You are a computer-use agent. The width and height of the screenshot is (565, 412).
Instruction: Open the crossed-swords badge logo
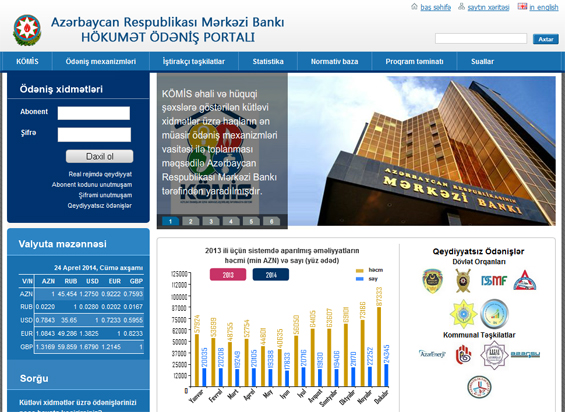[463, 281]
